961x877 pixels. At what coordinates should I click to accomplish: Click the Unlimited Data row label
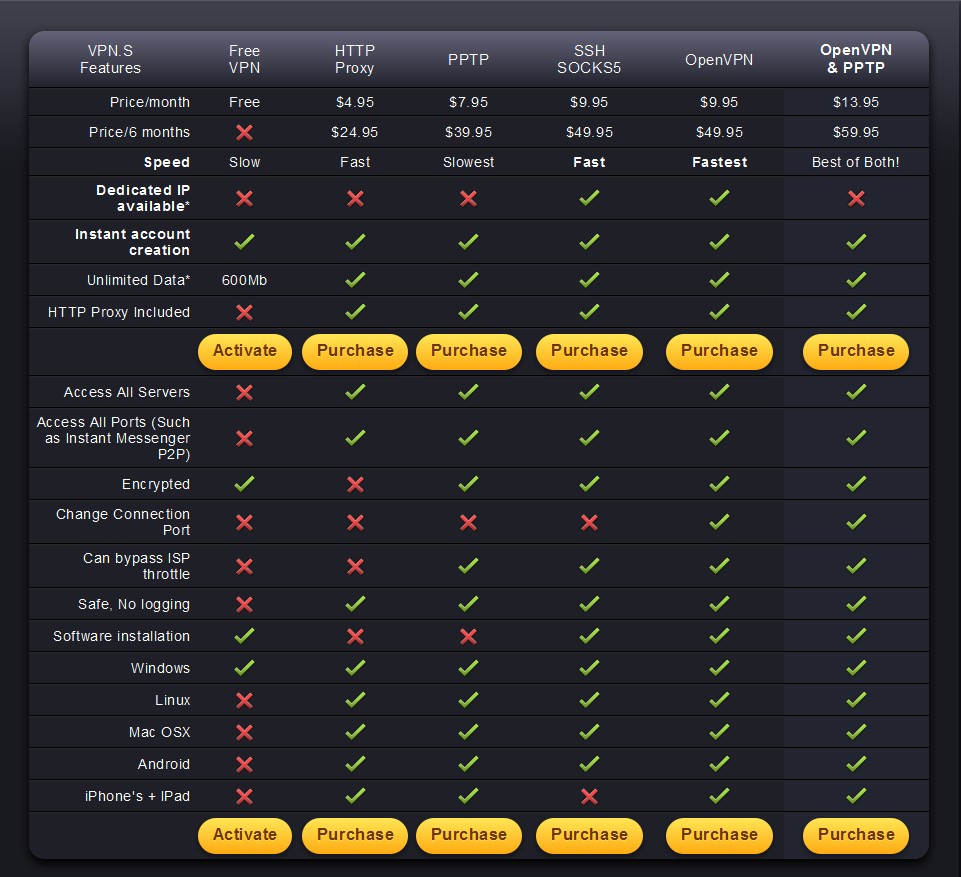coord(139,280)
